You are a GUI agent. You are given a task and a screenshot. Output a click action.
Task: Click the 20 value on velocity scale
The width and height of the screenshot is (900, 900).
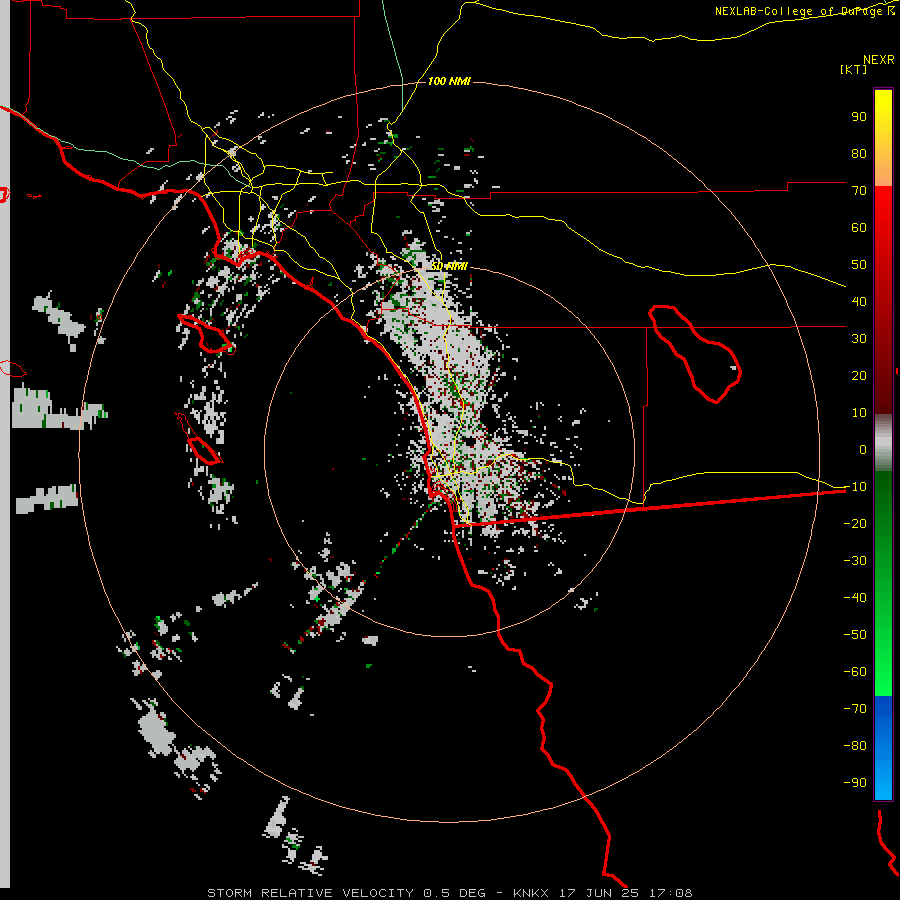point(859,375)
